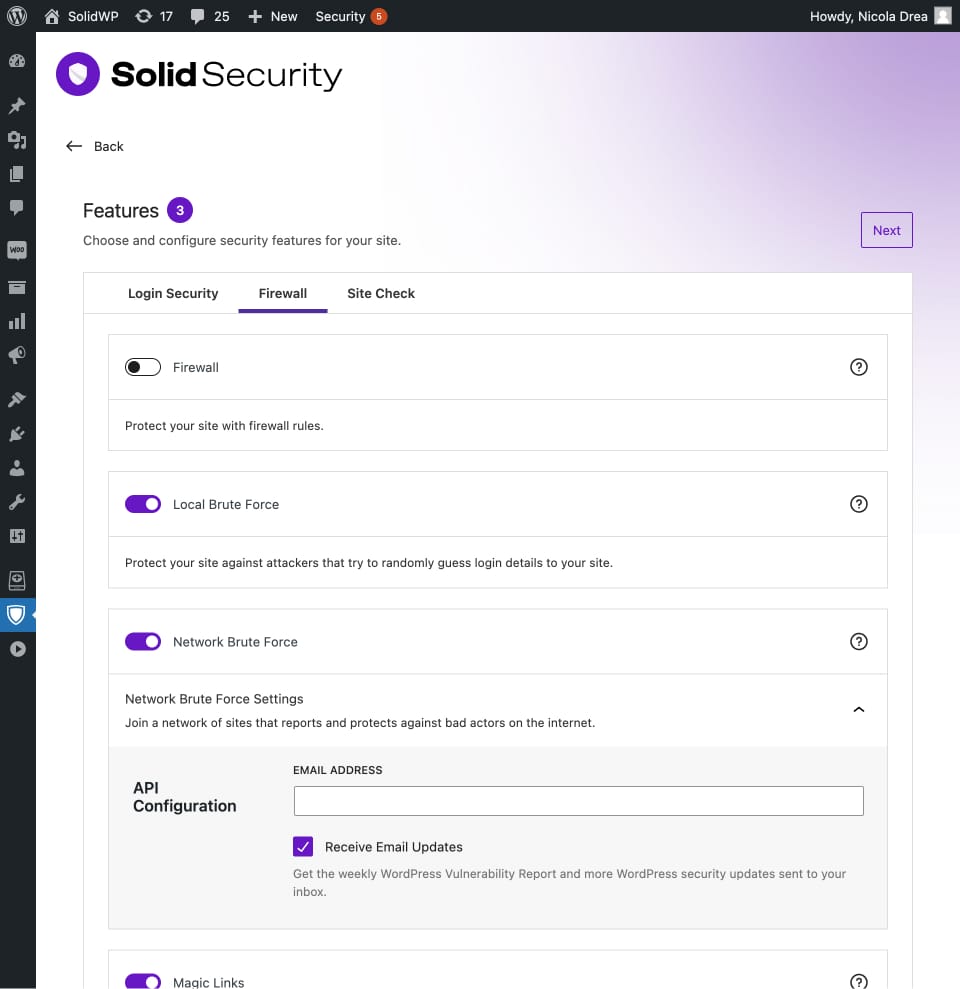Open the Dashboard sidebar icon
This screenshot has width=960, height=989.
click(17, 61)
